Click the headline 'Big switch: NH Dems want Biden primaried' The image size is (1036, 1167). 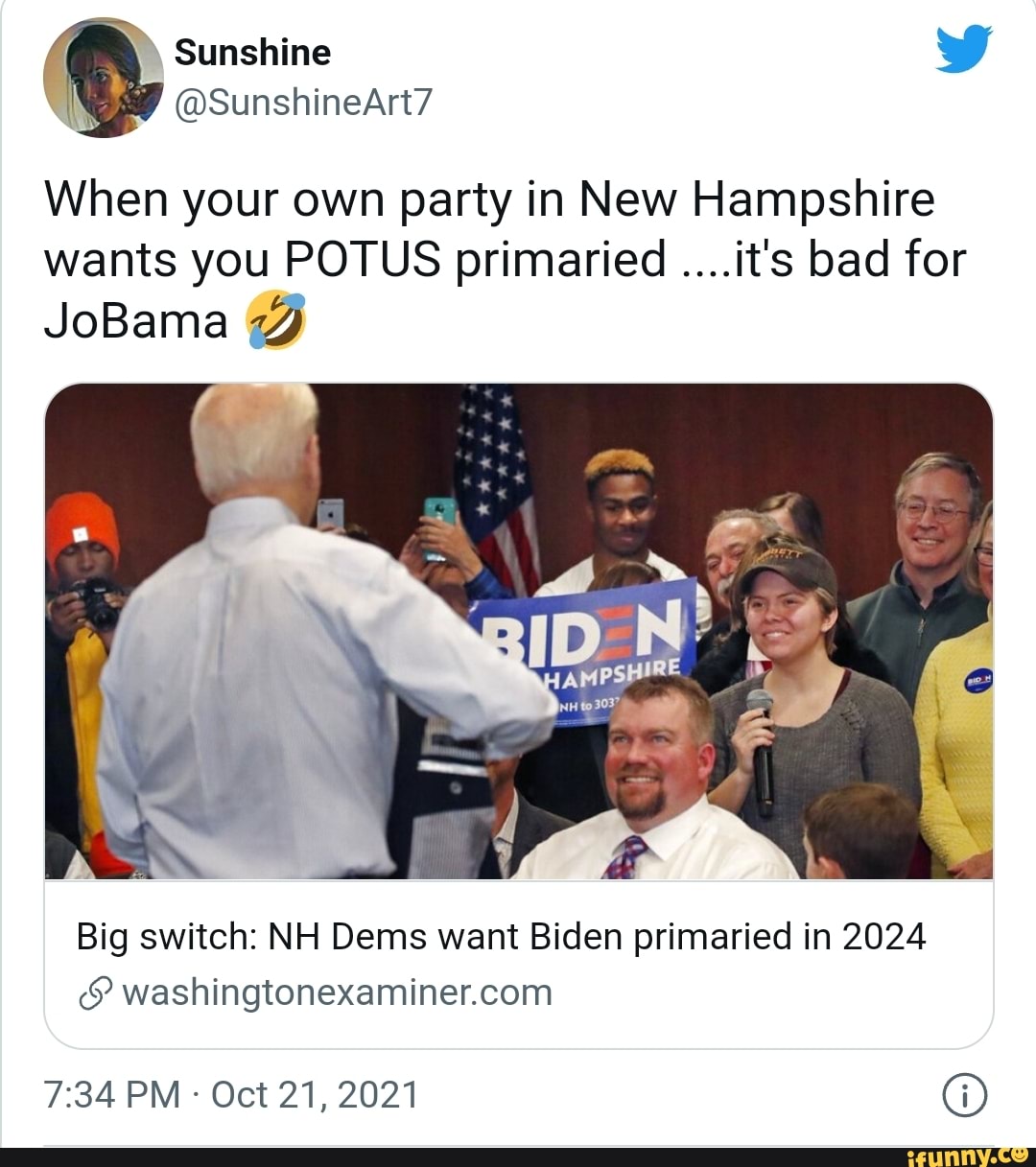coord(501,937)
